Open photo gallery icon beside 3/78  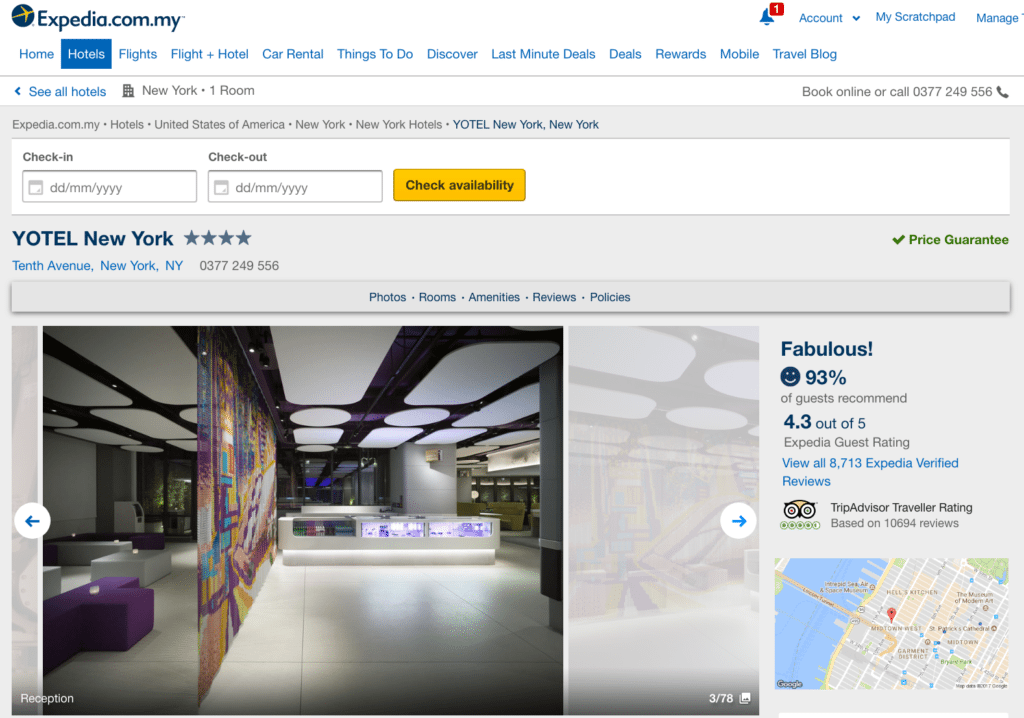tap(745, 698)
